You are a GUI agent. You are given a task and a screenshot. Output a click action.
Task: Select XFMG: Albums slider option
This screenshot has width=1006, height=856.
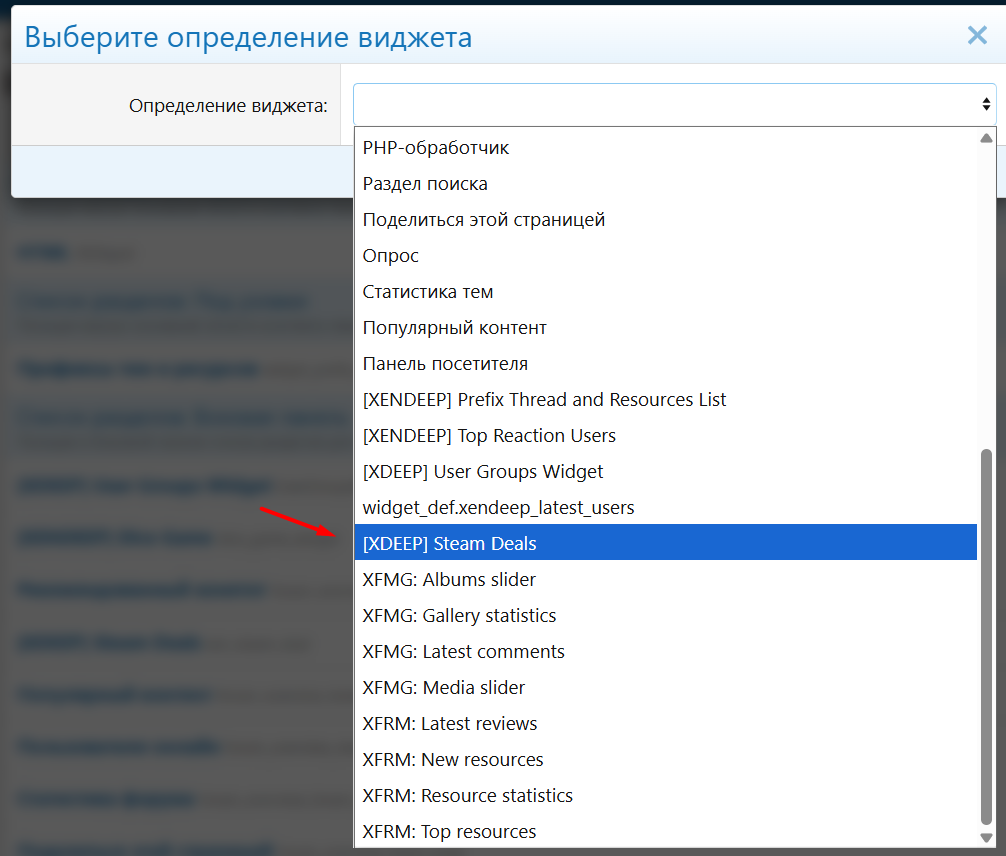(449, 580)
